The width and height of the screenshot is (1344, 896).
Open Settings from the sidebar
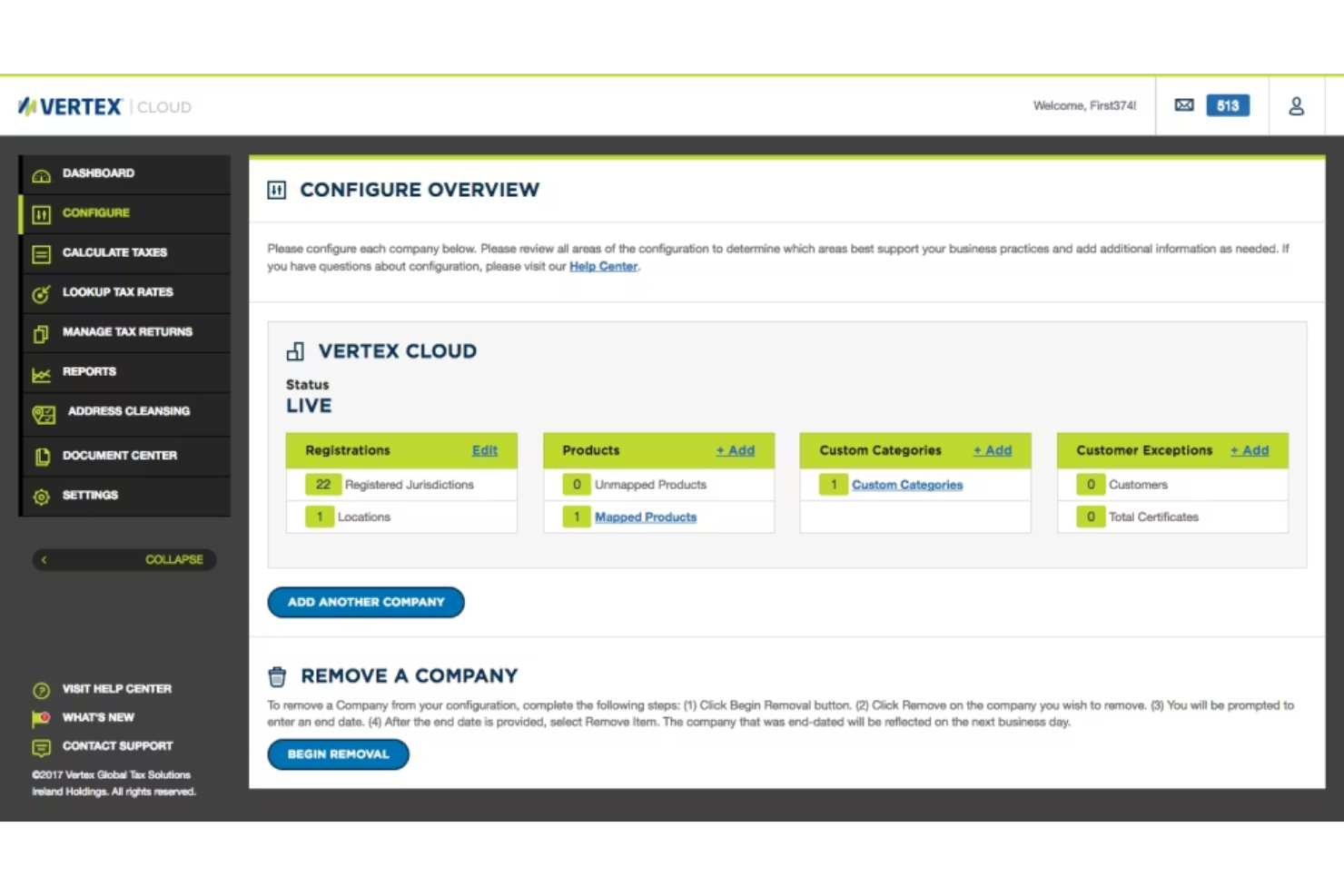tap(125, 496)
